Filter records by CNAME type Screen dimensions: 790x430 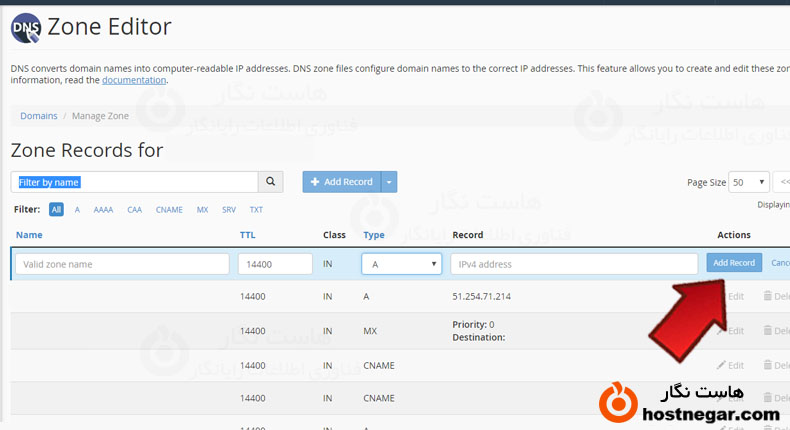tap(169, 210)
